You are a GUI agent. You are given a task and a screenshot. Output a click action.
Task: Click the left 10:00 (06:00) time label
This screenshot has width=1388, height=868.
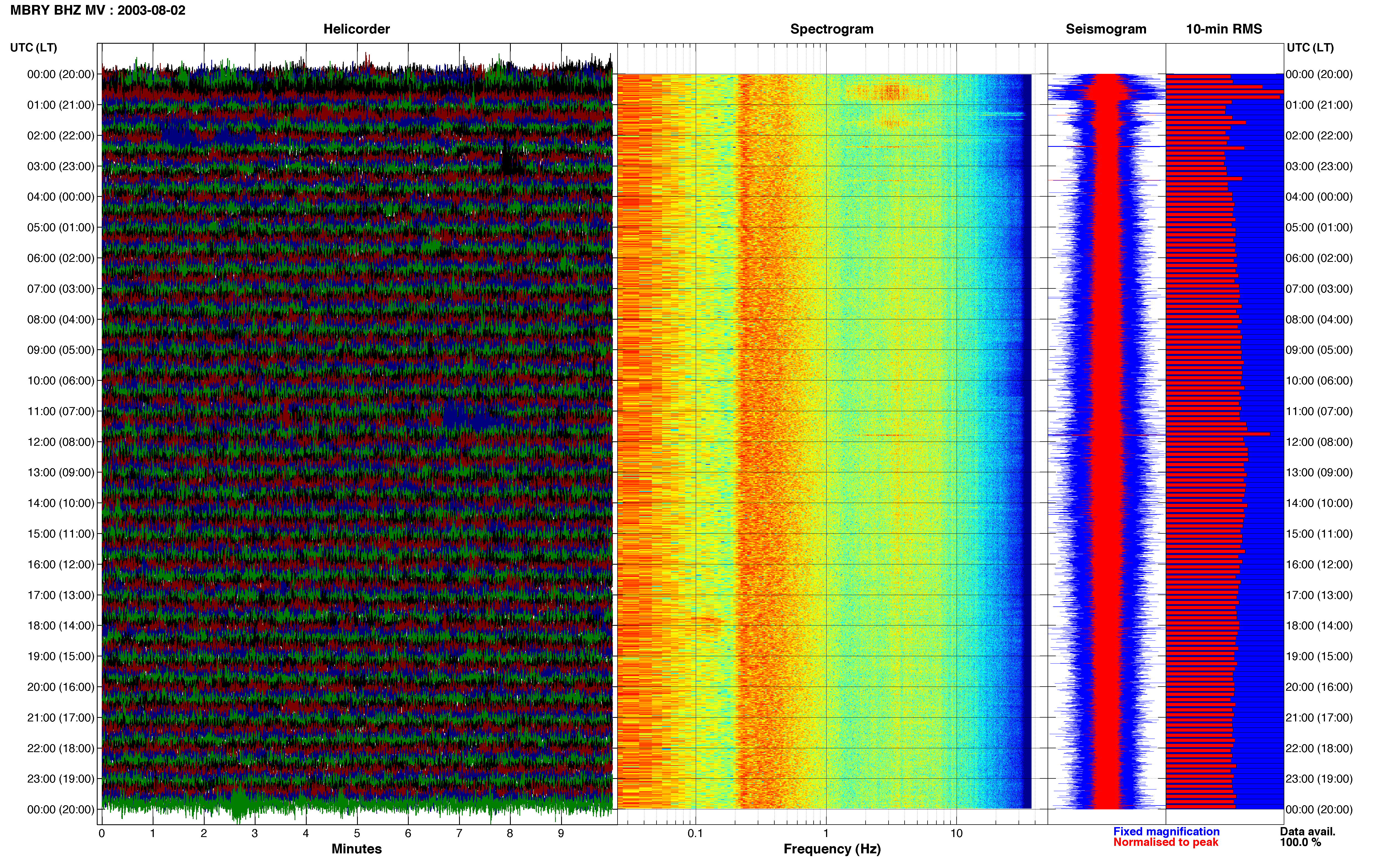click(x=61, y=380)
